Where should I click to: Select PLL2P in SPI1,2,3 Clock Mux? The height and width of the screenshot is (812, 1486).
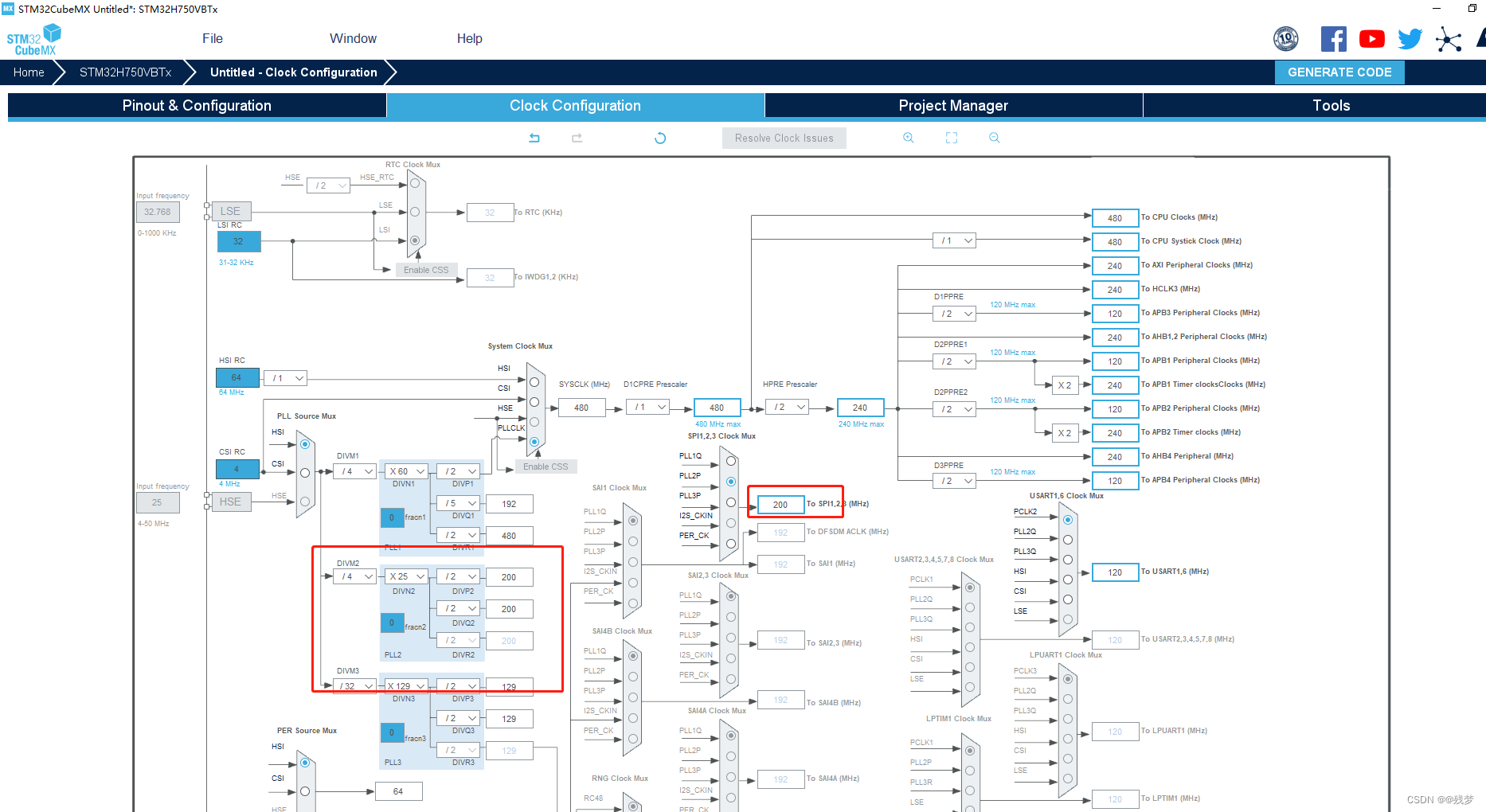click(731, 482)
